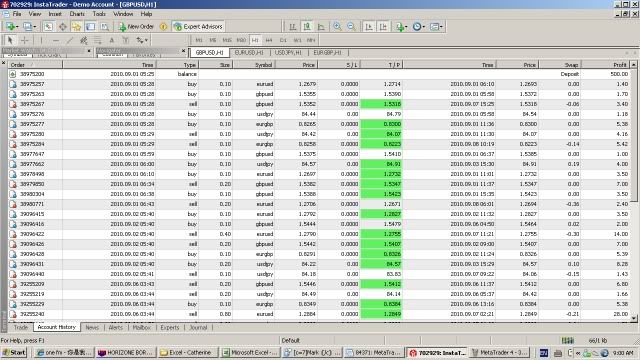
Task: Switch chart to Line Chart icon
Action: (x=321, y=27)
